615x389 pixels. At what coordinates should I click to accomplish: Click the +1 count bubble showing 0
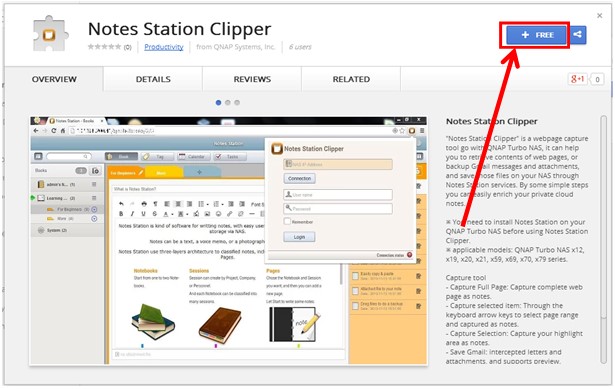tap(597, 80)
